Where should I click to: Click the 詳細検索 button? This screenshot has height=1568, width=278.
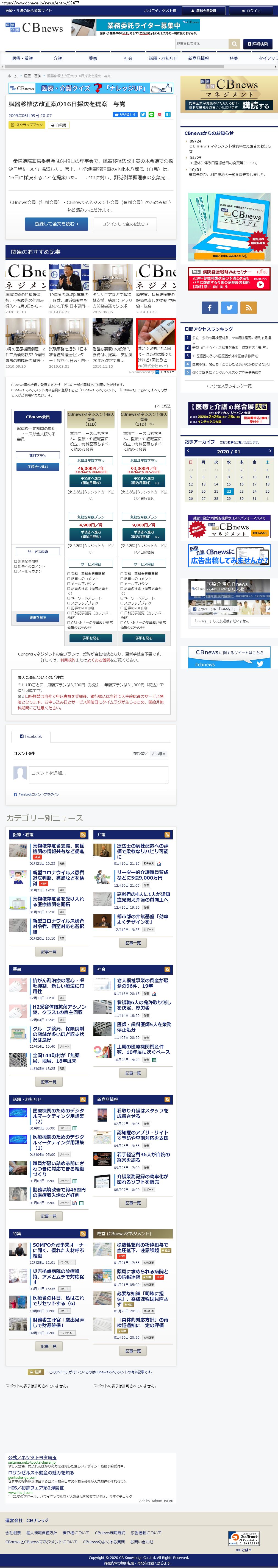(x=258, y=44)
